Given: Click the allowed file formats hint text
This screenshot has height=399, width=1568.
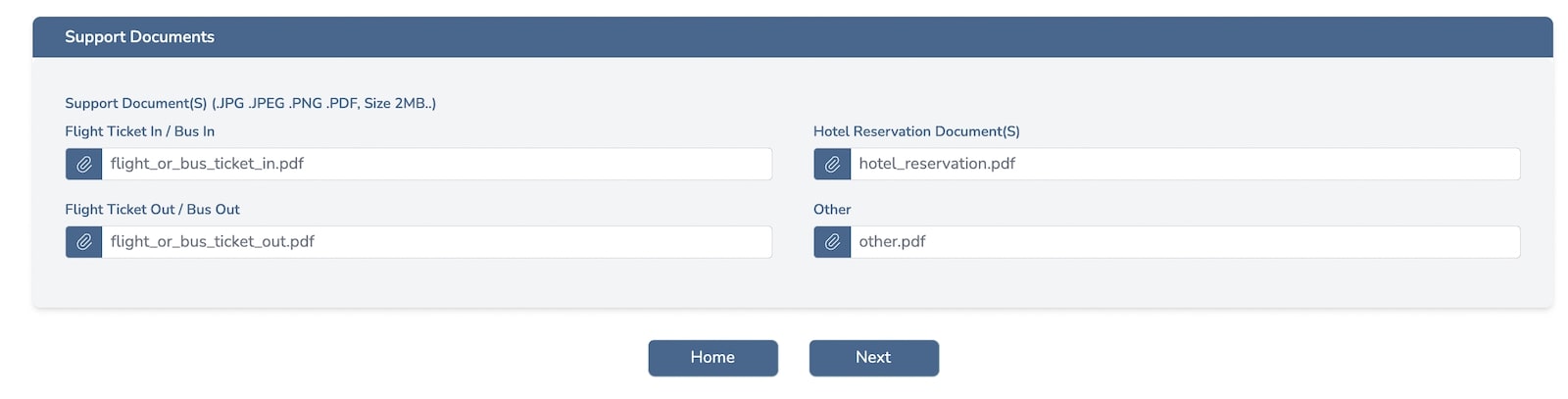Looking at the screenshot, I should 284,103.
